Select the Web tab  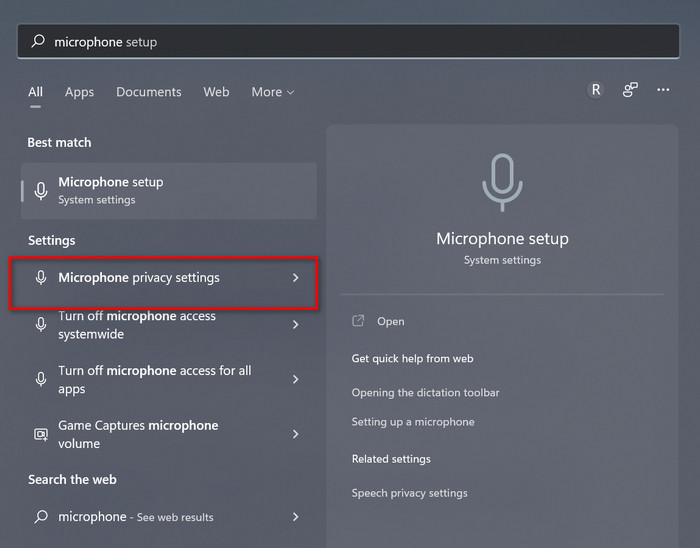coord(217,92)
